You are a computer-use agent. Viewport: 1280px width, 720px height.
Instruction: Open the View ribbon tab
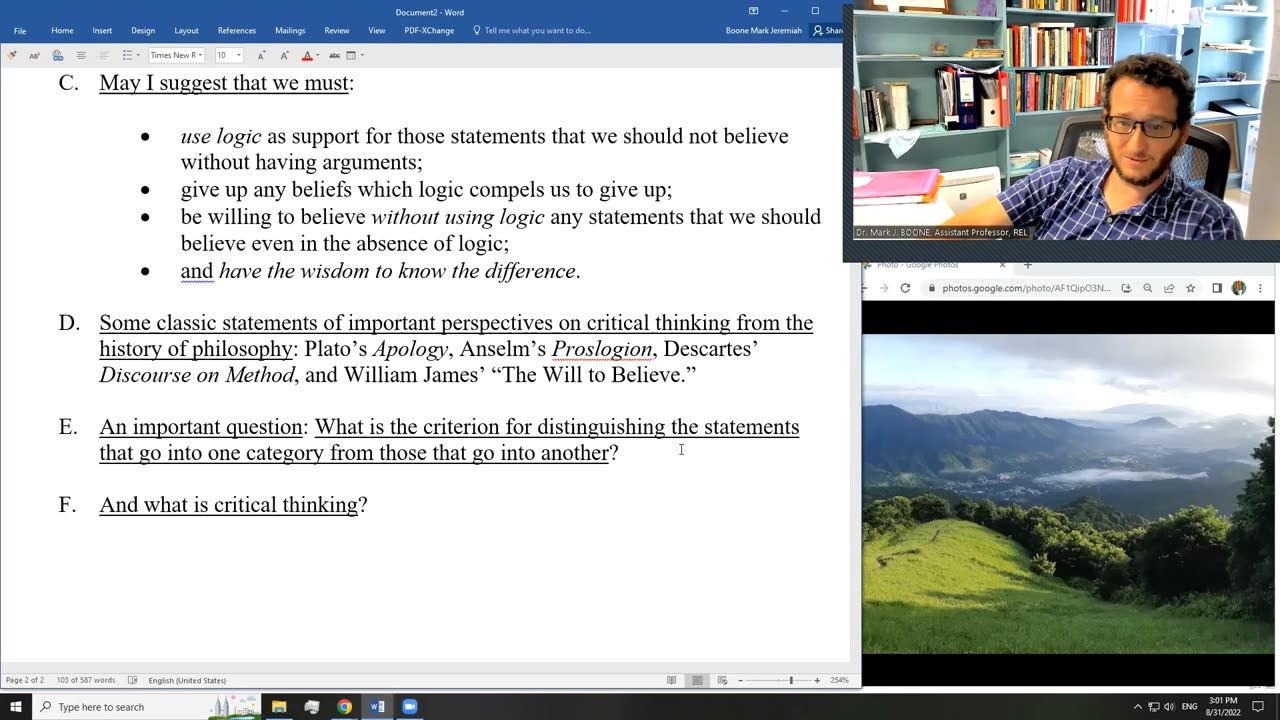point(376,30)
